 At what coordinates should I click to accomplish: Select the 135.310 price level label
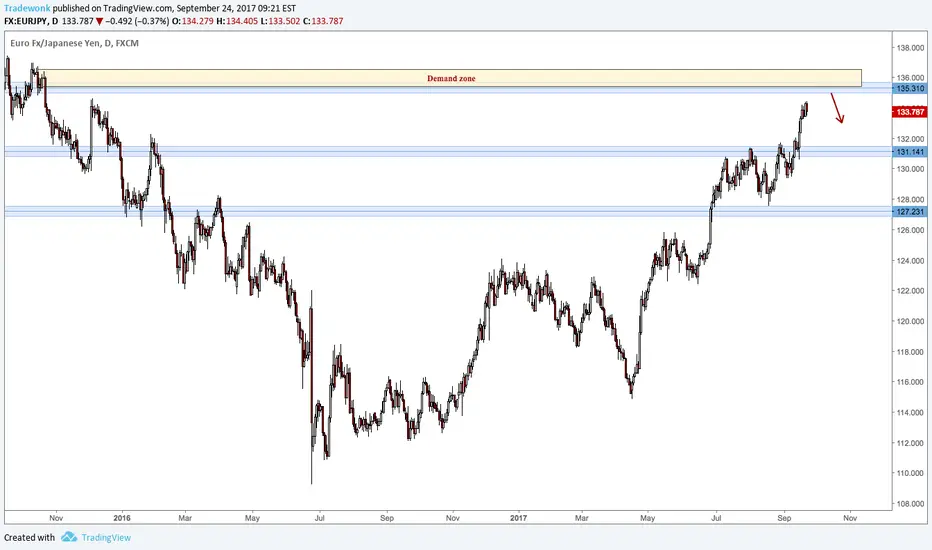tap(910, 89)
